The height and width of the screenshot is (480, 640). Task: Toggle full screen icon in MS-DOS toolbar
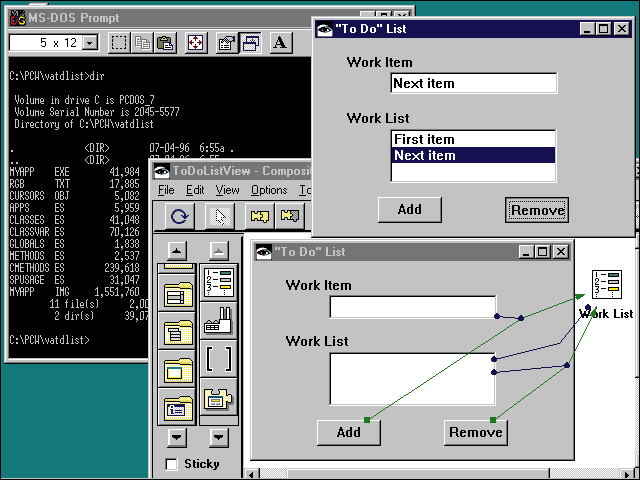[x=195, y=42]
